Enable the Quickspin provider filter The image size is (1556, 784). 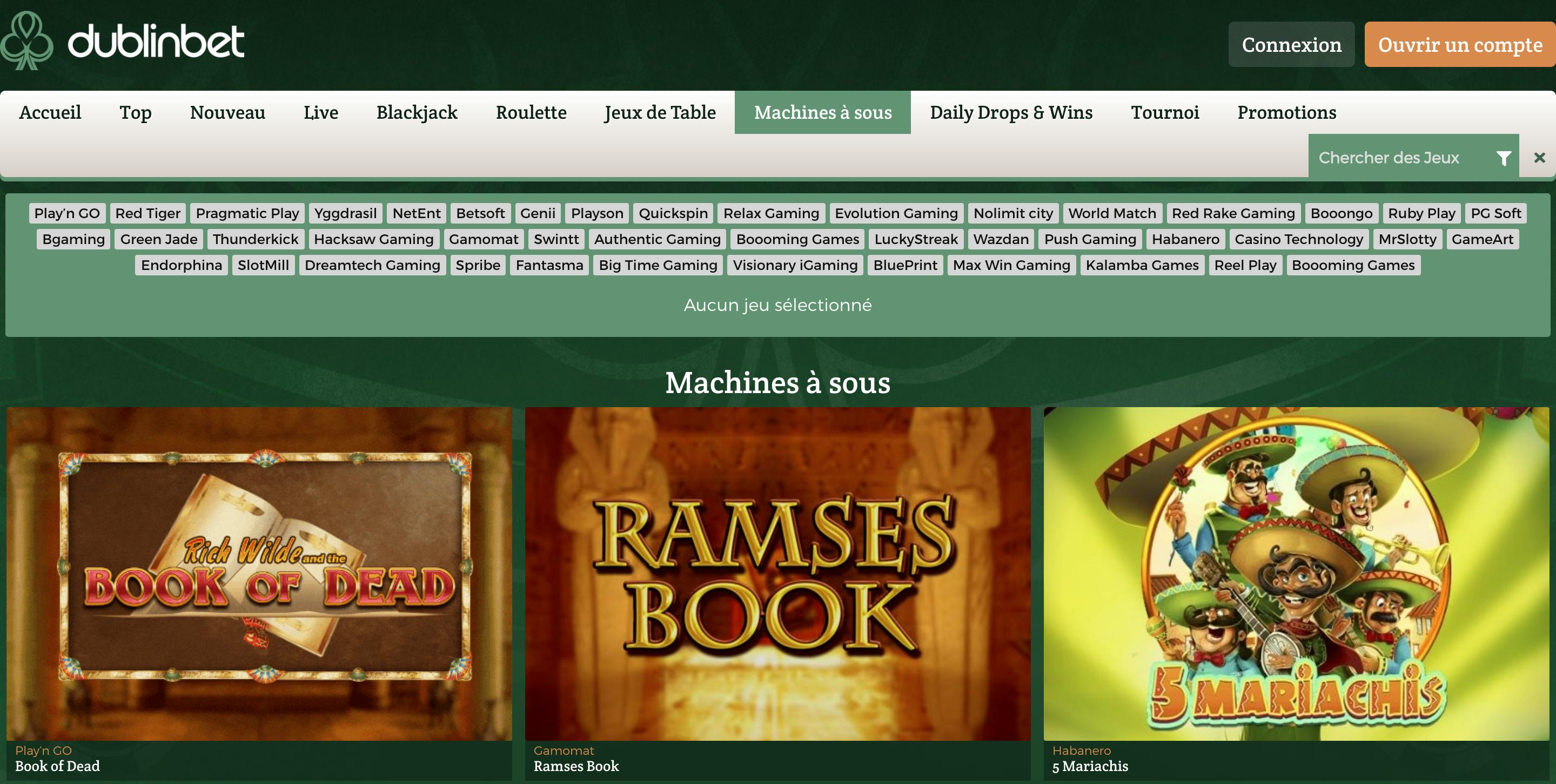(673, 213)
